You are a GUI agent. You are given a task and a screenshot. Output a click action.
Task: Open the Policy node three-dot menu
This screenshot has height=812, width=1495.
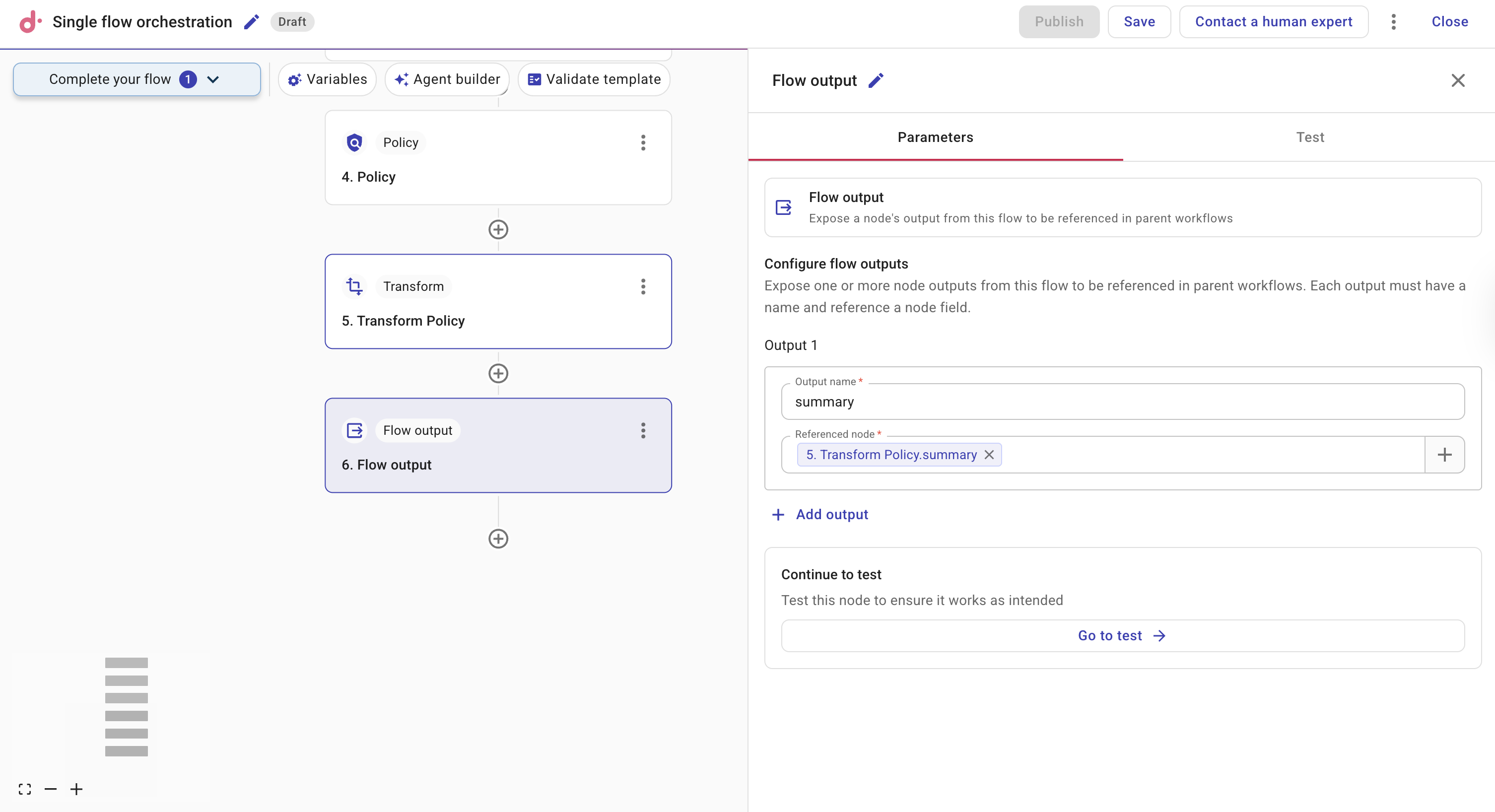tap(642, 143)
